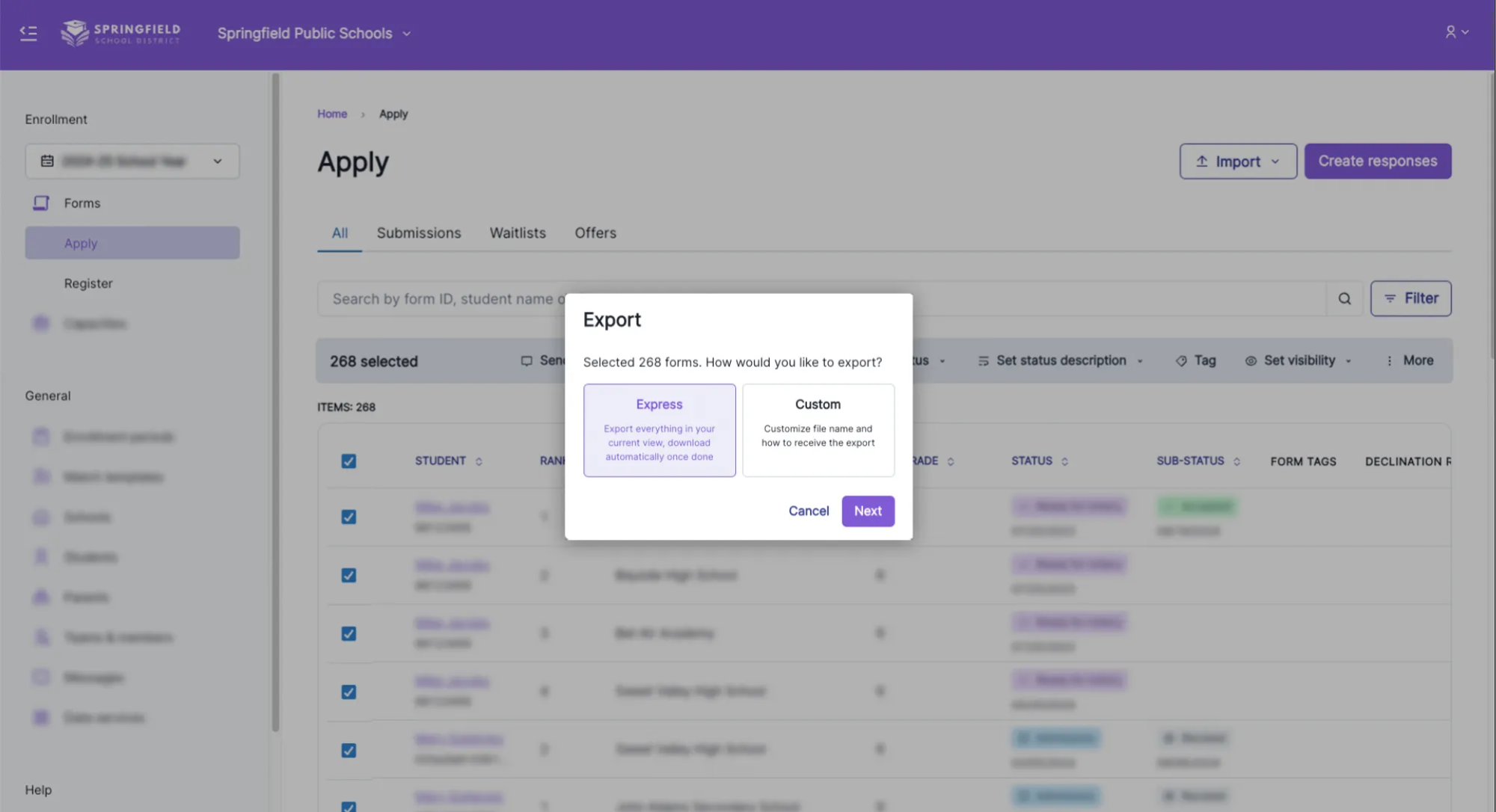
Task: Open the Set visibility dropdown
Action: pyautogui.click(x=1299, y=361)
